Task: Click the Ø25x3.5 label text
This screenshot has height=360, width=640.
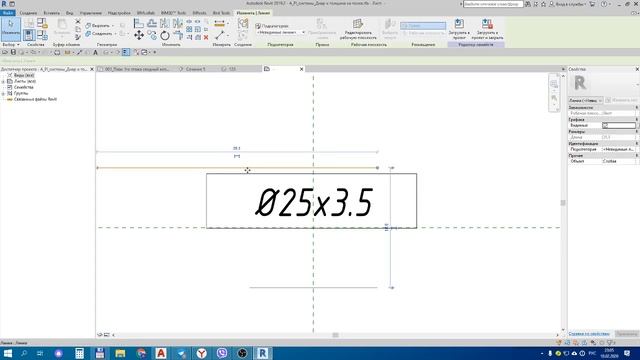Action: pos(314,202)
